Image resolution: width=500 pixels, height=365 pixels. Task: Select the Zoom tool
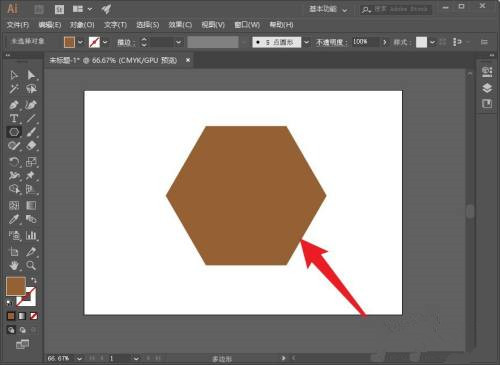pos(31,265)
